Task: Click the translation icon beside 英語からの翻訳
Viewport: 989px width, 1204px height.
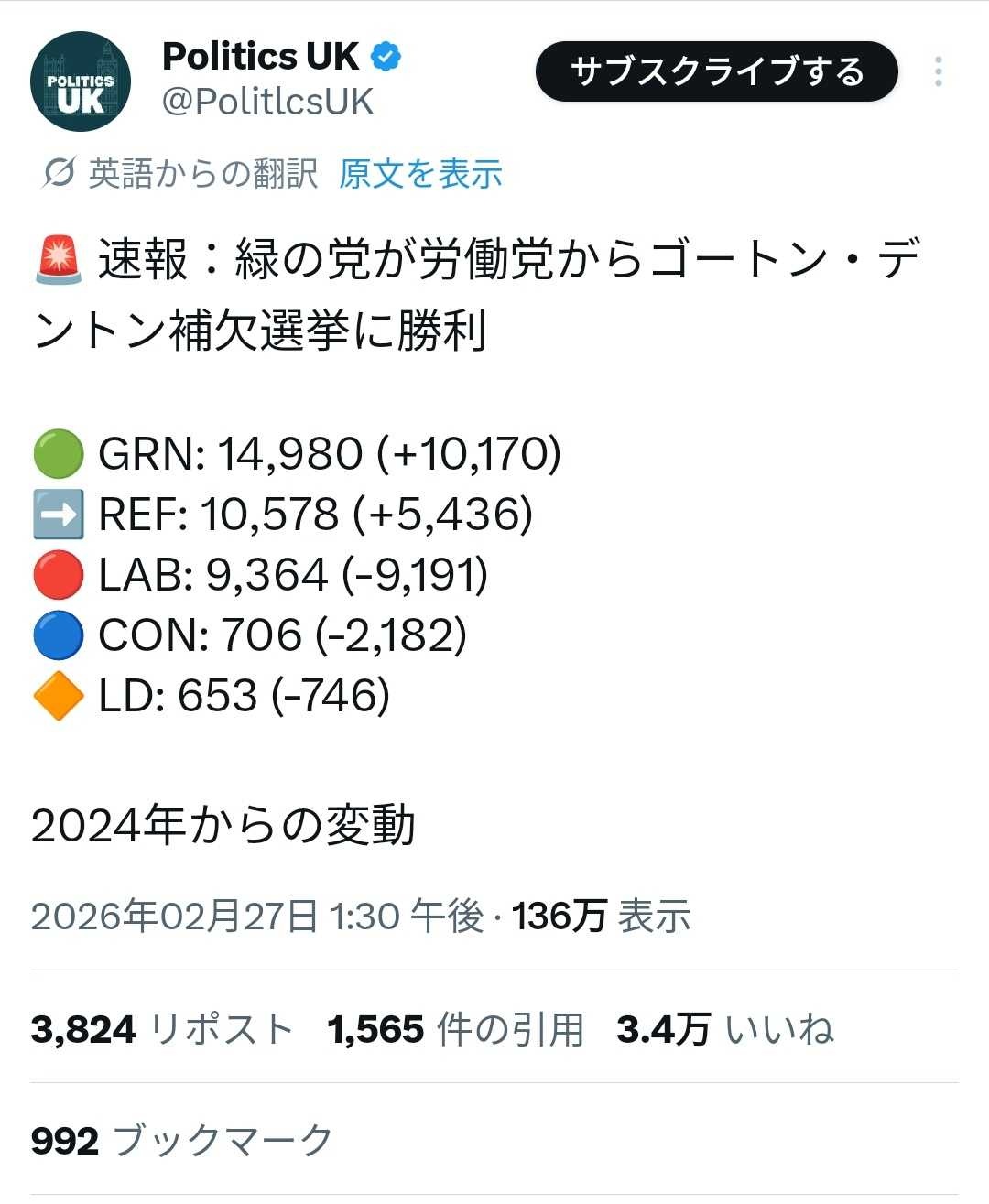Action: (59, 172)
